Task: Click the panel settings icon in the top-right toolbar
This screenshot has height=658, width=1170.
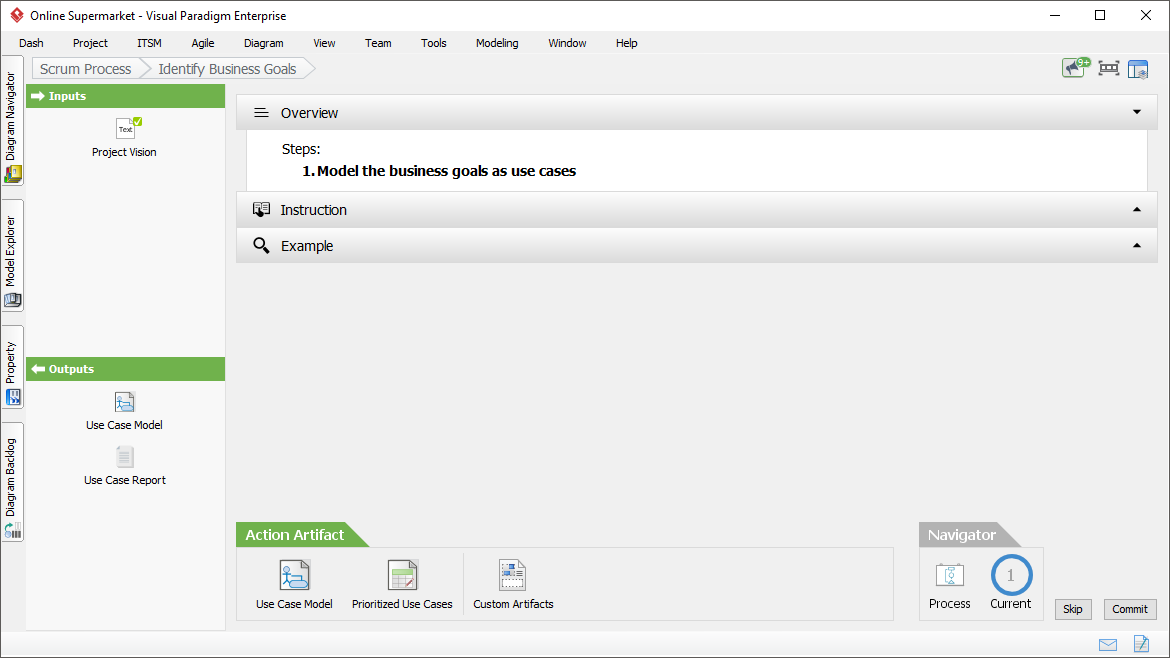Action: pyautogui.click(x=1138, y=69)
